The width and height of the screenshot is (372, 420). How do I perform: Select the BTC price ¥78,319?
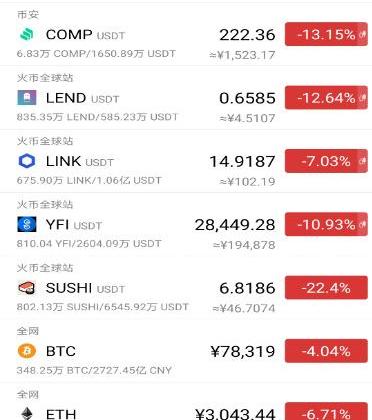pyautogui.click(x=243, y=351)
